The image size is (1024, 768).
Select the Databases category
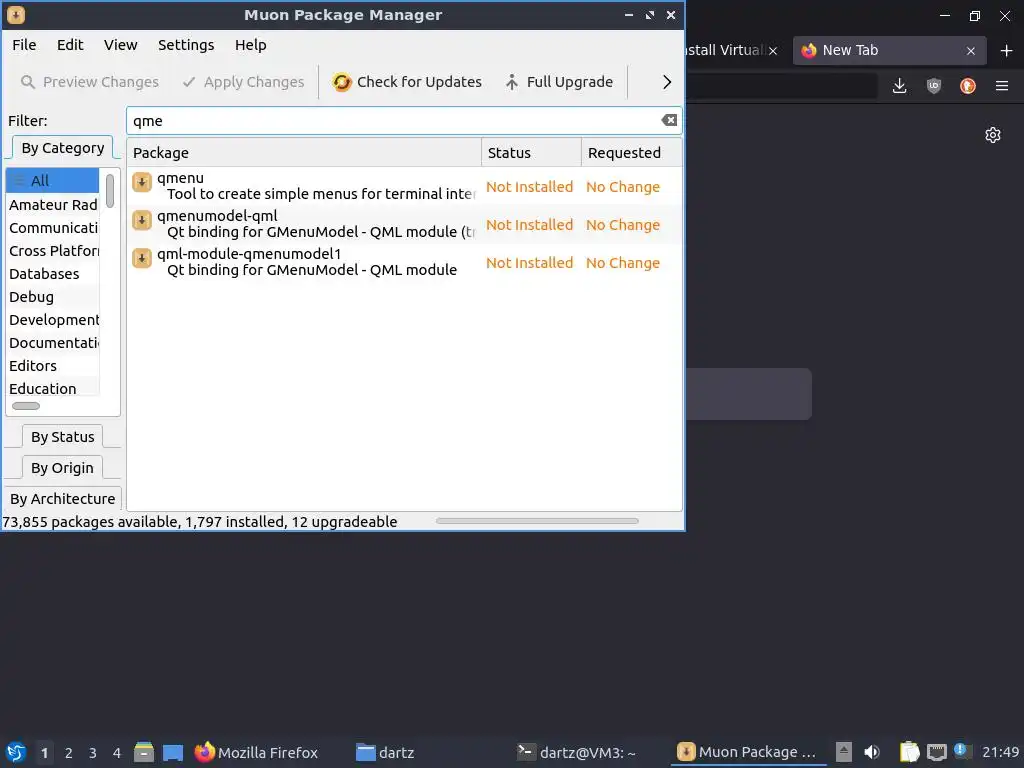[53, 274]
